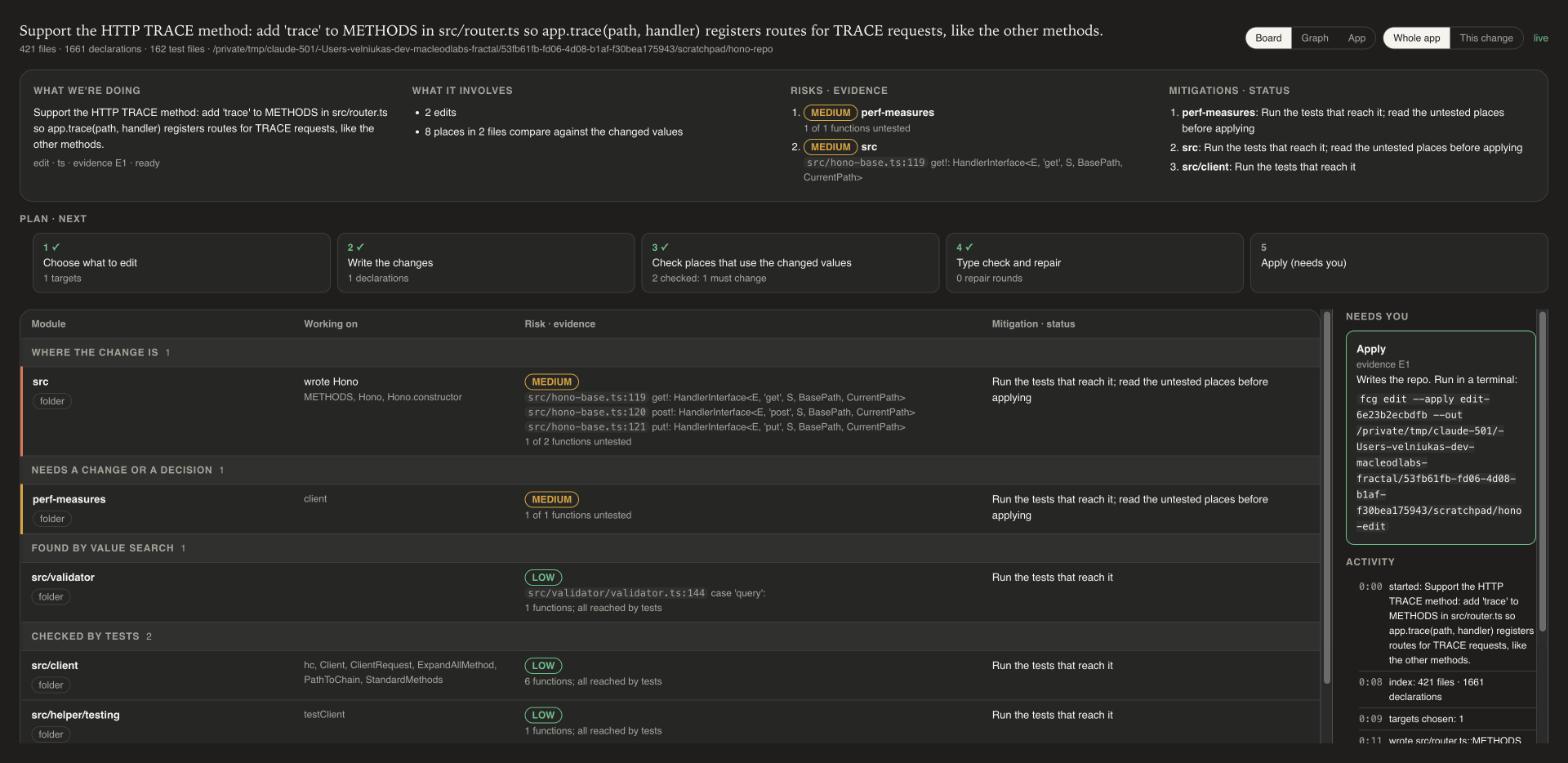Open src/hono-base.ts:120 reference in src row
This screenshot has height=763, width=1568.
[587, 412]
